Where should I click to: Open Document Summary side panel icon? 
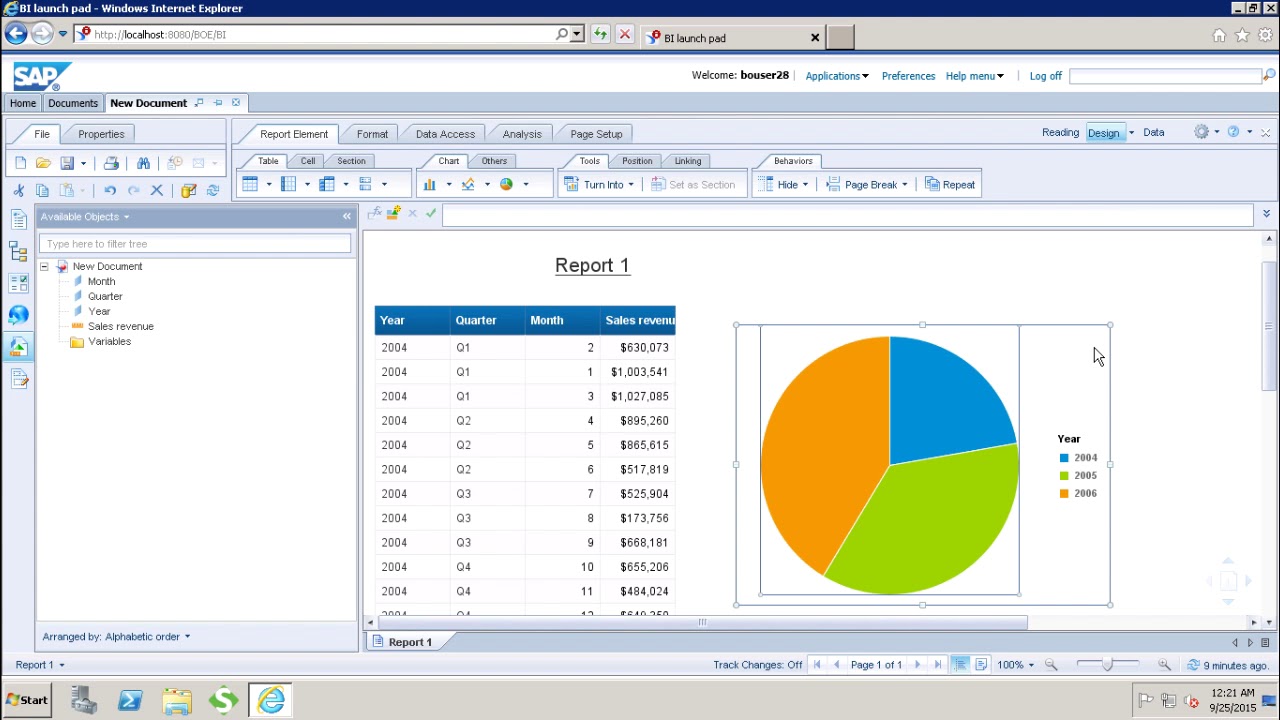(18, 221)
